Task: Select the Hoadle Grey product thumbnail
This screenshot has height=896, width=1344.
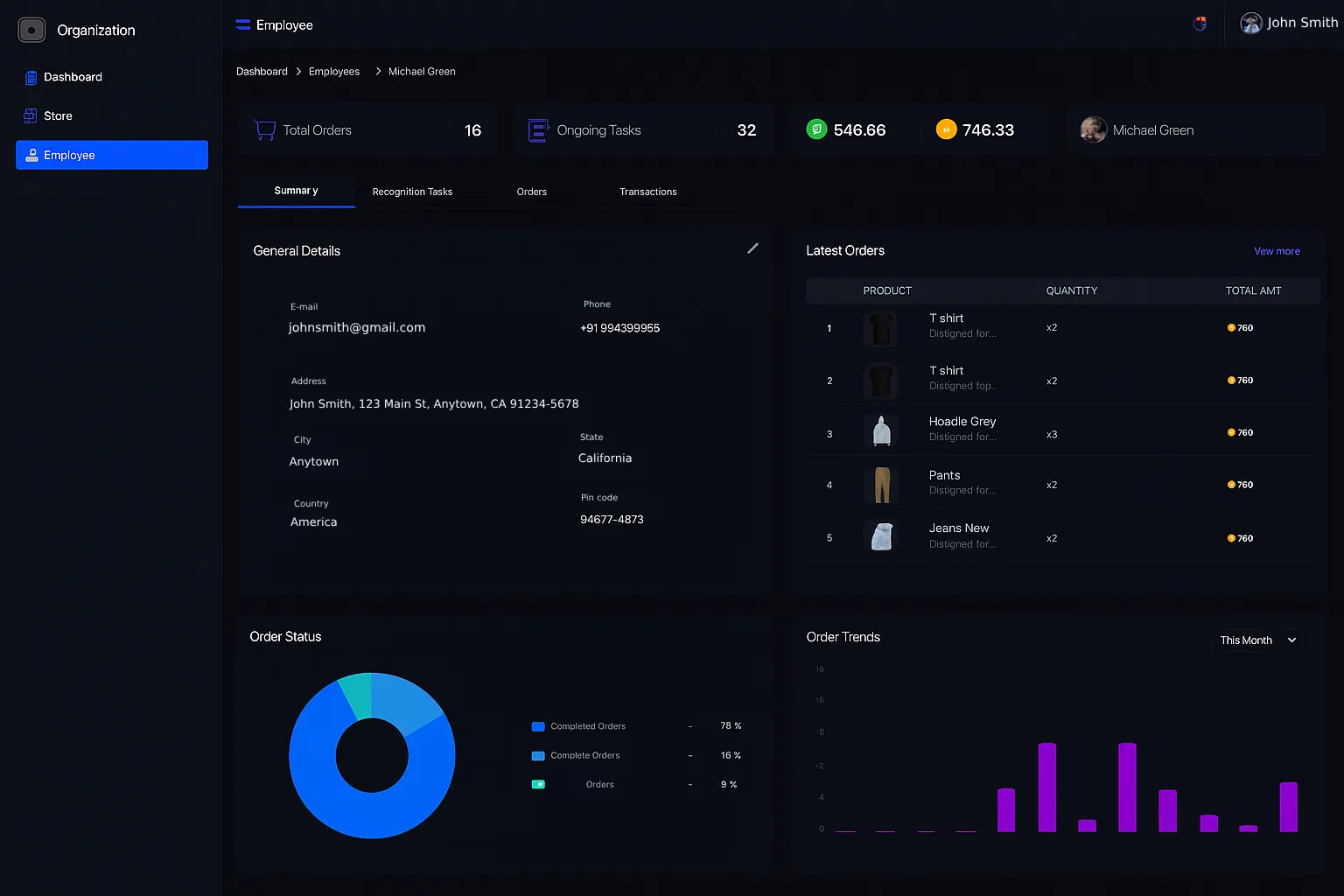Action: (881, 432)
